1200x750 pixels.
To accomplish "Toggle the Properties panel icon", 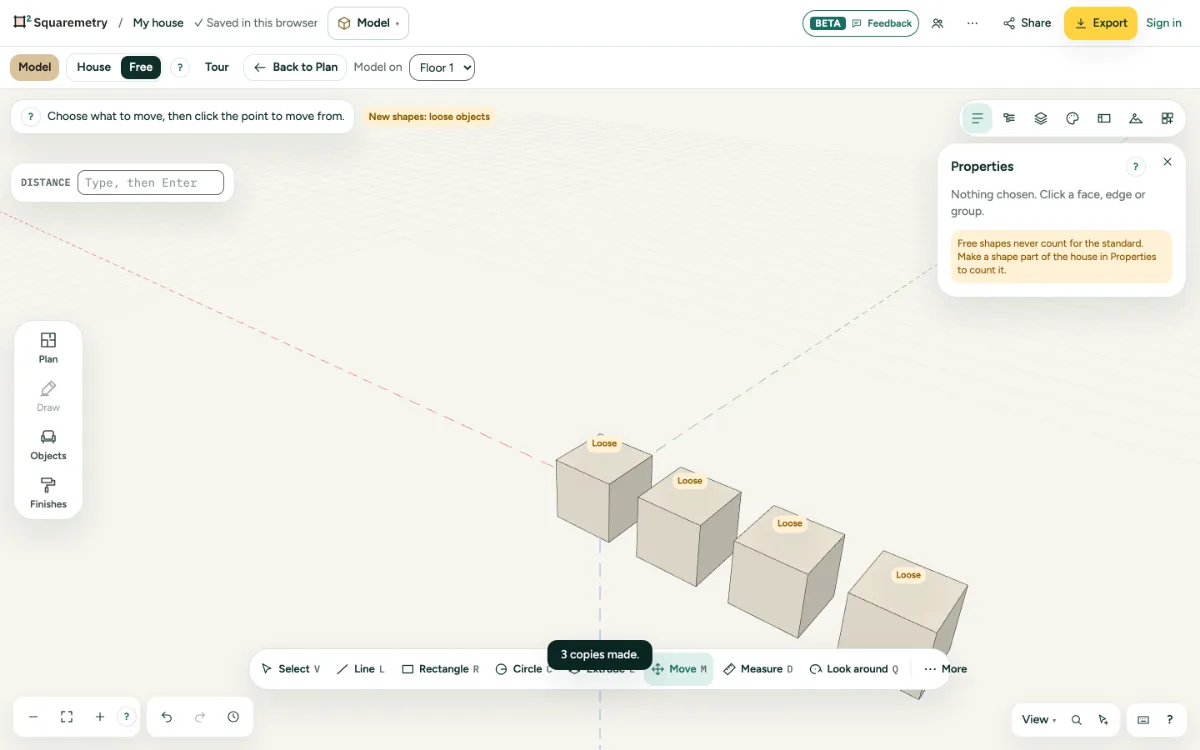I will tap(977, 118).
